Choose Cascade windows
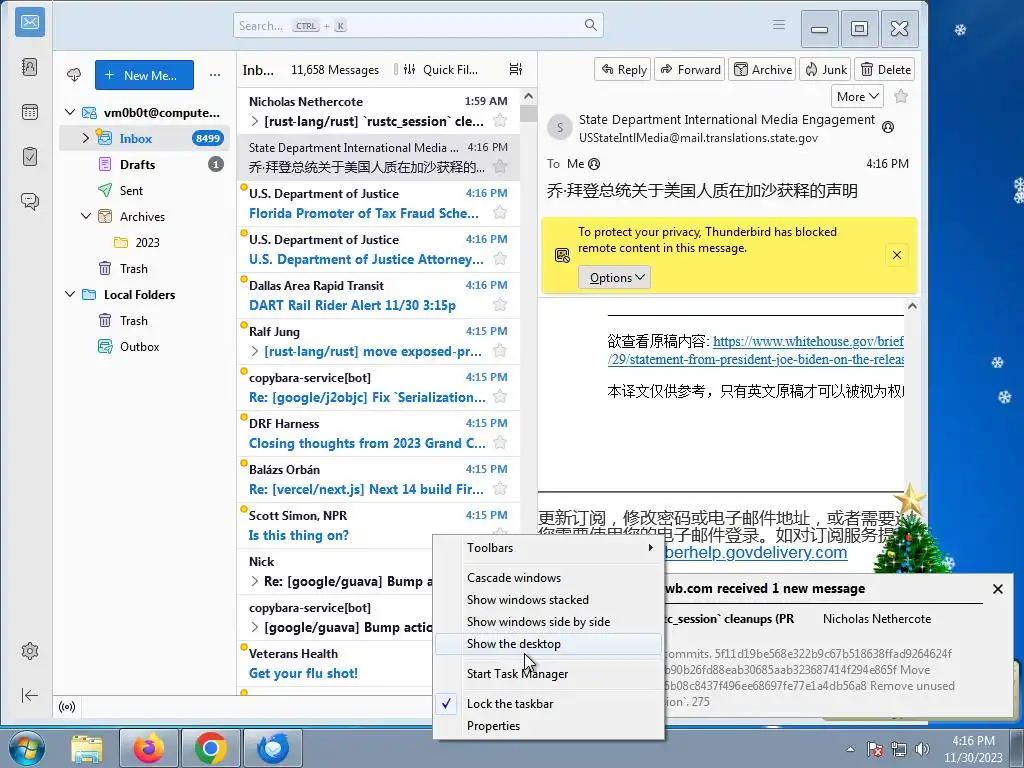Screen dimensions: 1024x768 (x=549, y=577)
